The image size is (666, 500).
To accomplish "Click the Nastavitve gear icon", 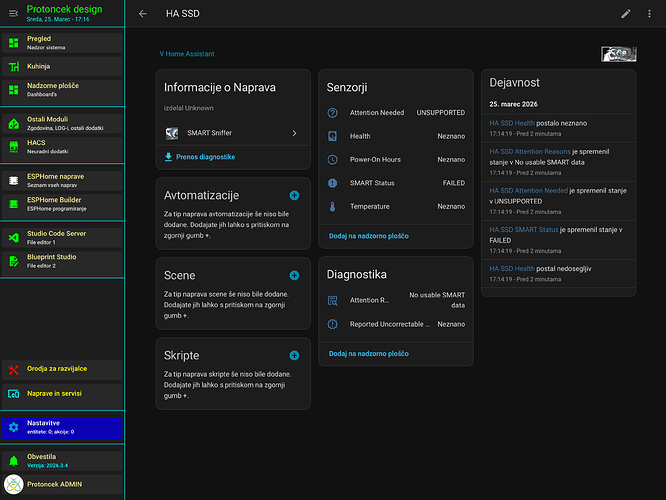I will [14, 427].
